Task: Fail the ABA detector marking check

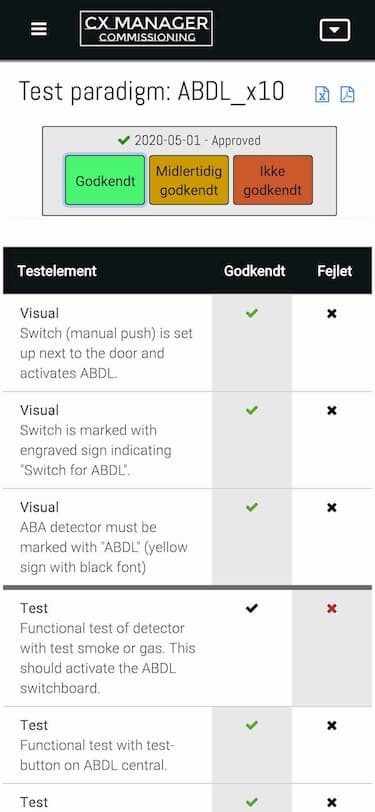Action: (332, 508)
